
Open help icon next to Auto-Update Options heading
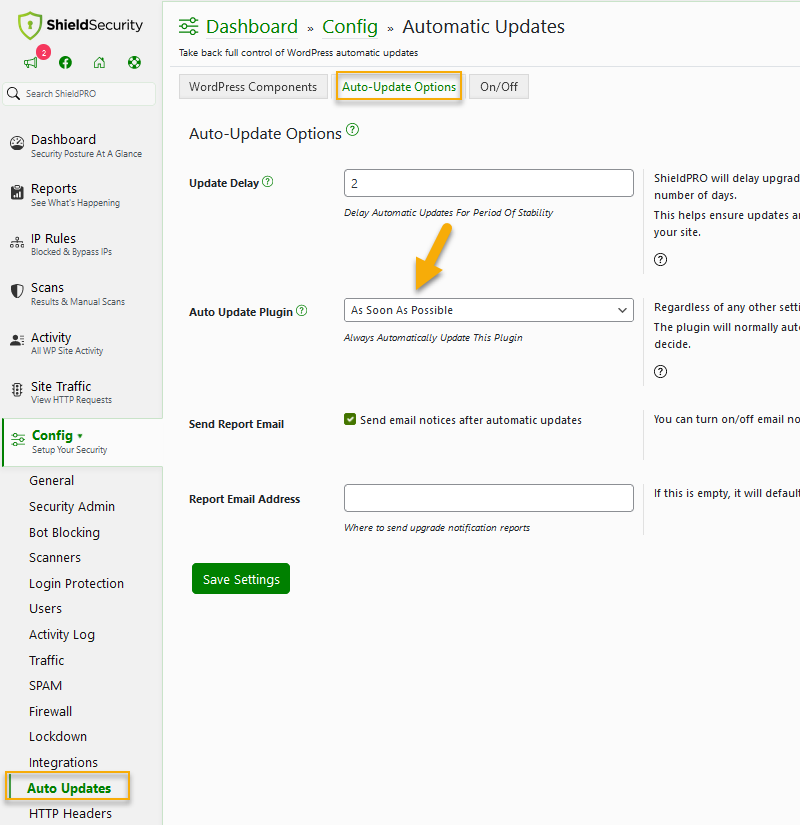[353, 129]
